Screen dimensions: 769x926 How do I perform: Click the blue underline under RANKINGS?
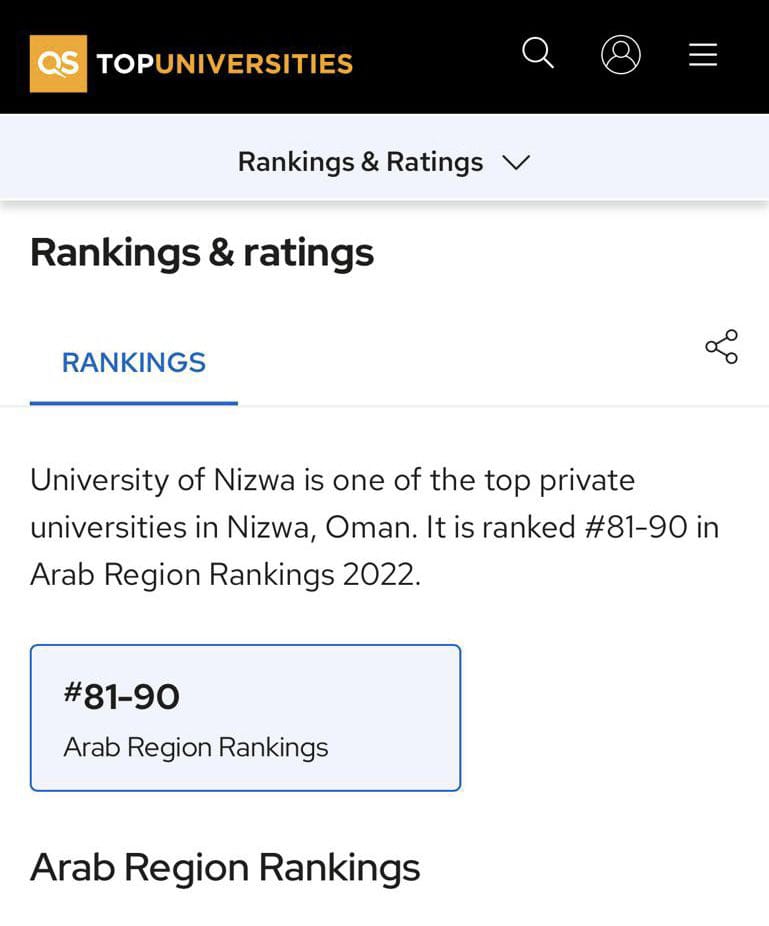click(134, 403)
